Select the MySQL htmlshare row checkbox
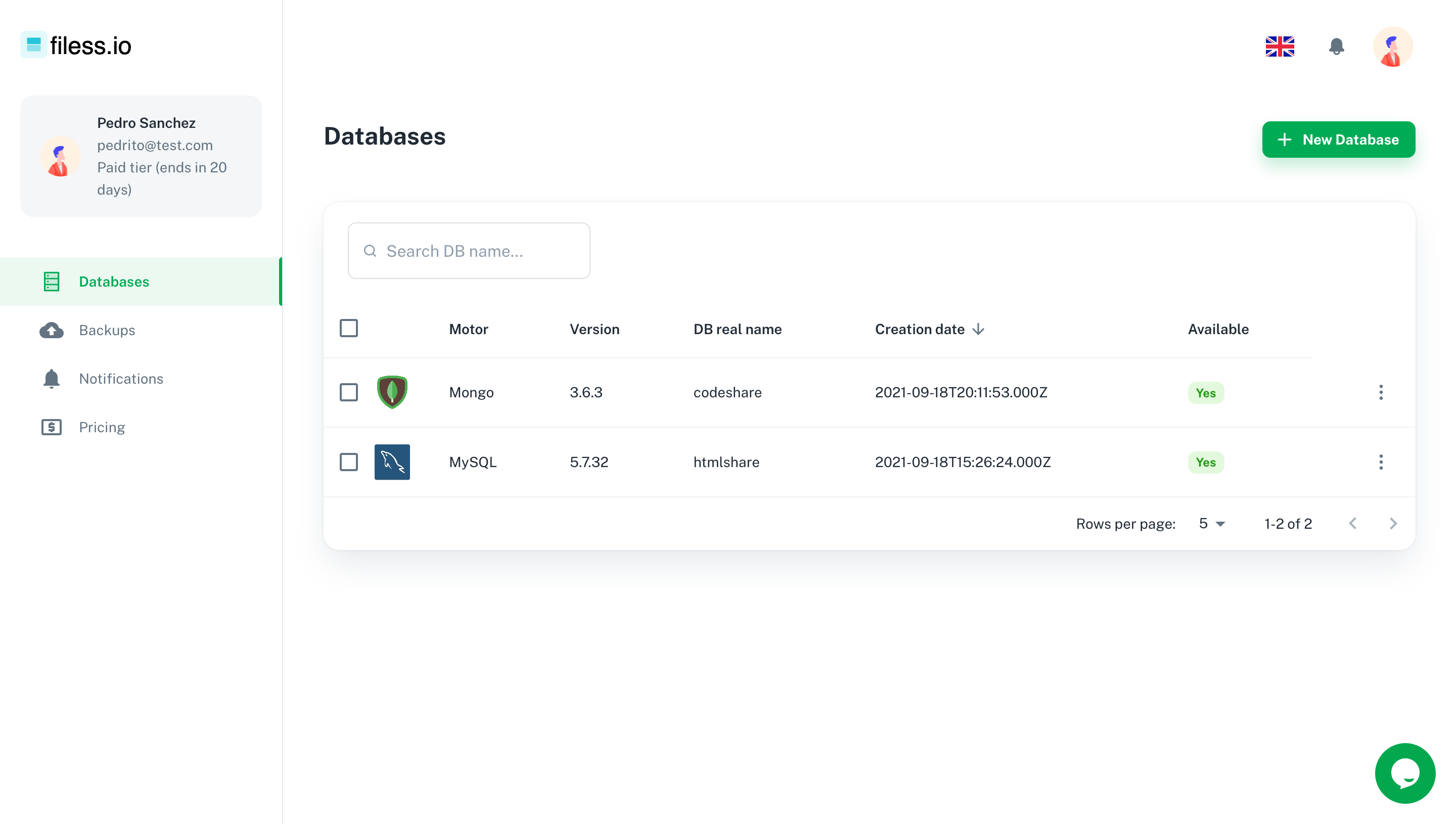This screenshot has width=1456, height=824. 348,462
